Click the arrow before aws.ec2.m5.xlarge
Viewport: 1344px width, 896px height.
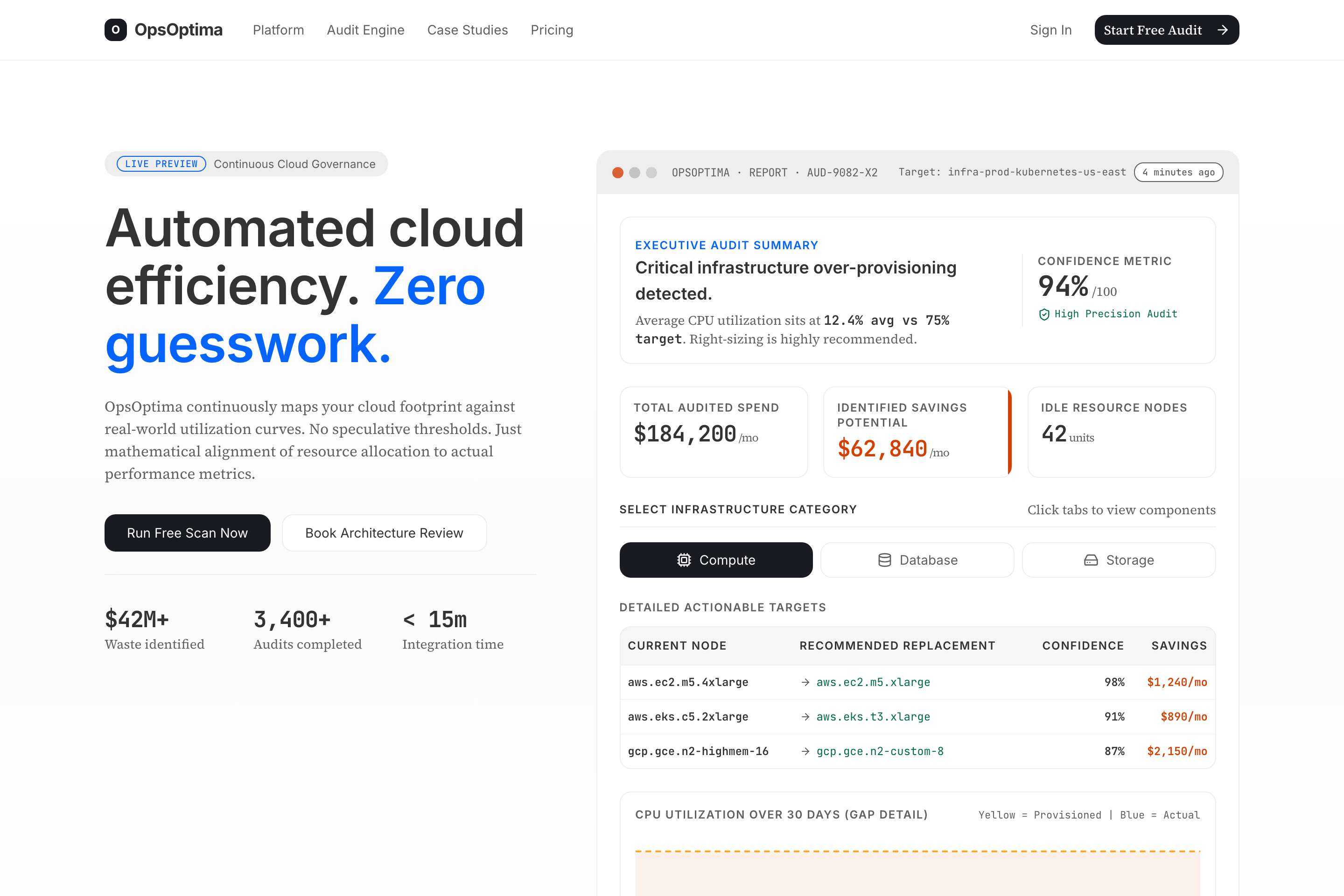tap(805, 682)
